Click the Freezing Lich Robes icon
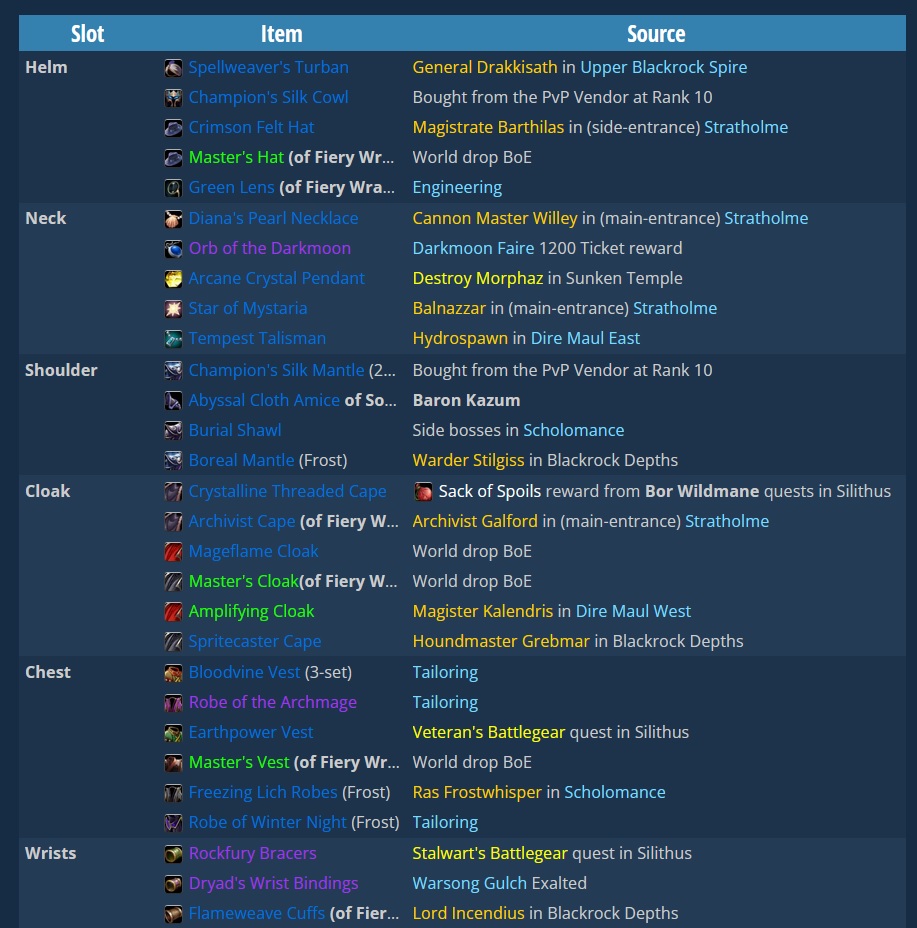 tap(173, 793)
